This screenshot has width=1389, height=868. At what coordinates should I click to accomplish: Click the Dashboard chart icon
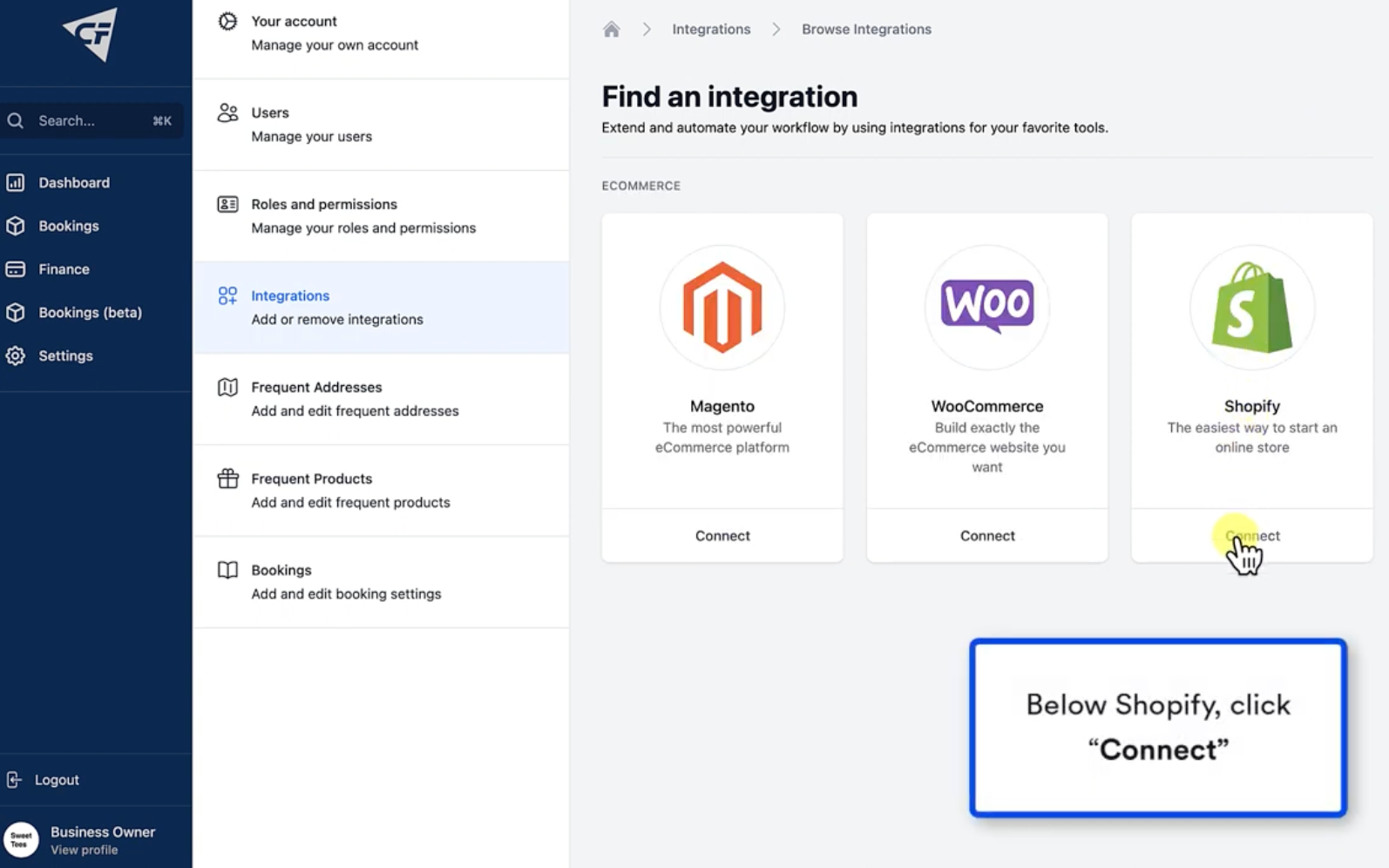(x=16, y=182)
